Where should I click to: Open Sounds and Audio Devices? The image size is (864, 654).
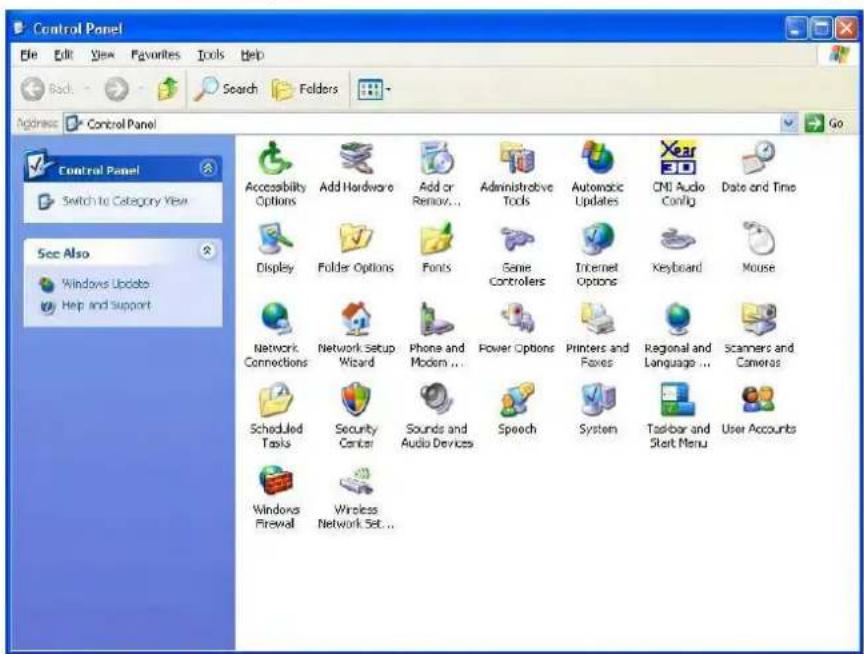point(436,415)
